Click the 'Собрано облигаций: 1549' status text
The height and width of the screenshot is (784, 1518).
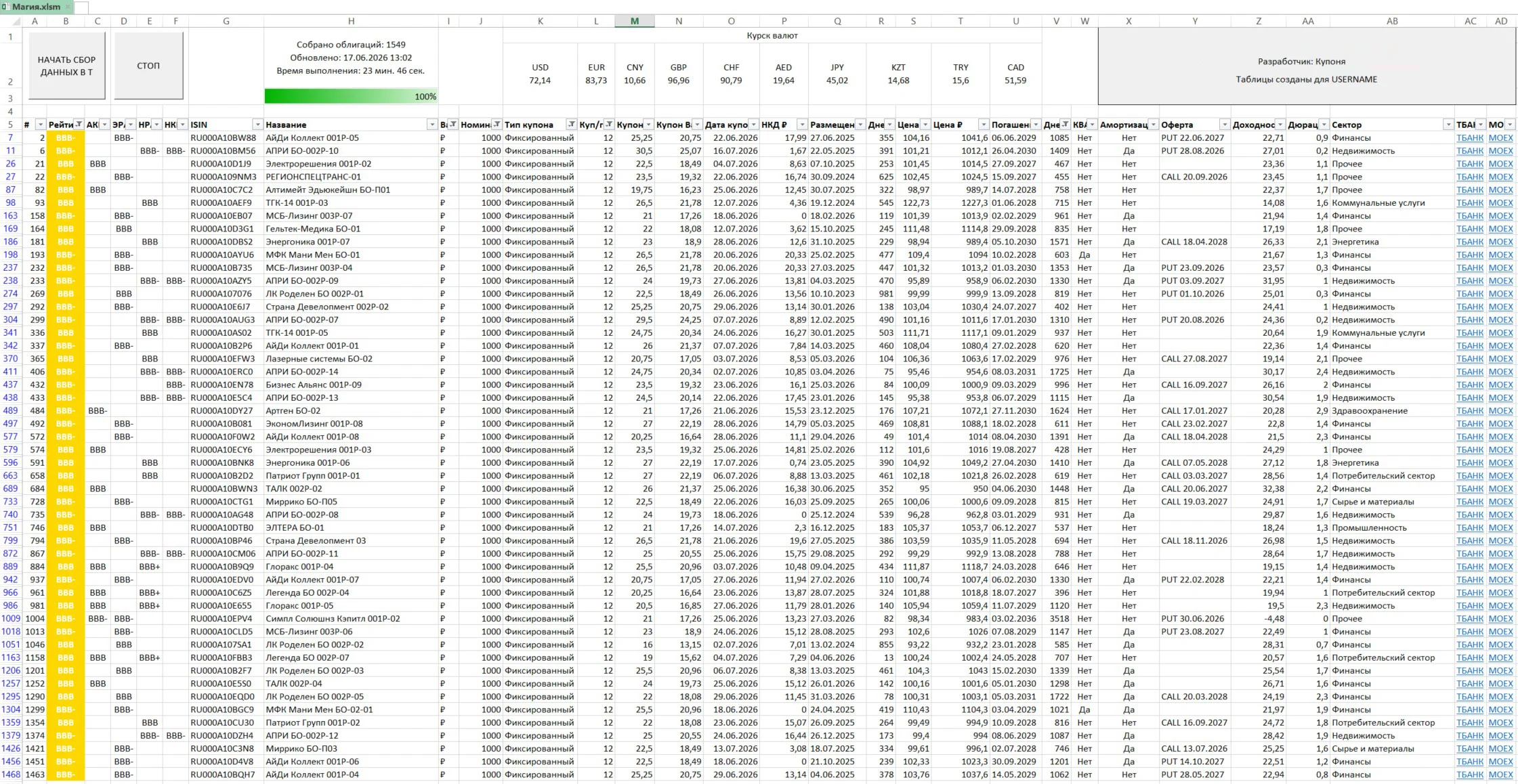tap(351, 45)
